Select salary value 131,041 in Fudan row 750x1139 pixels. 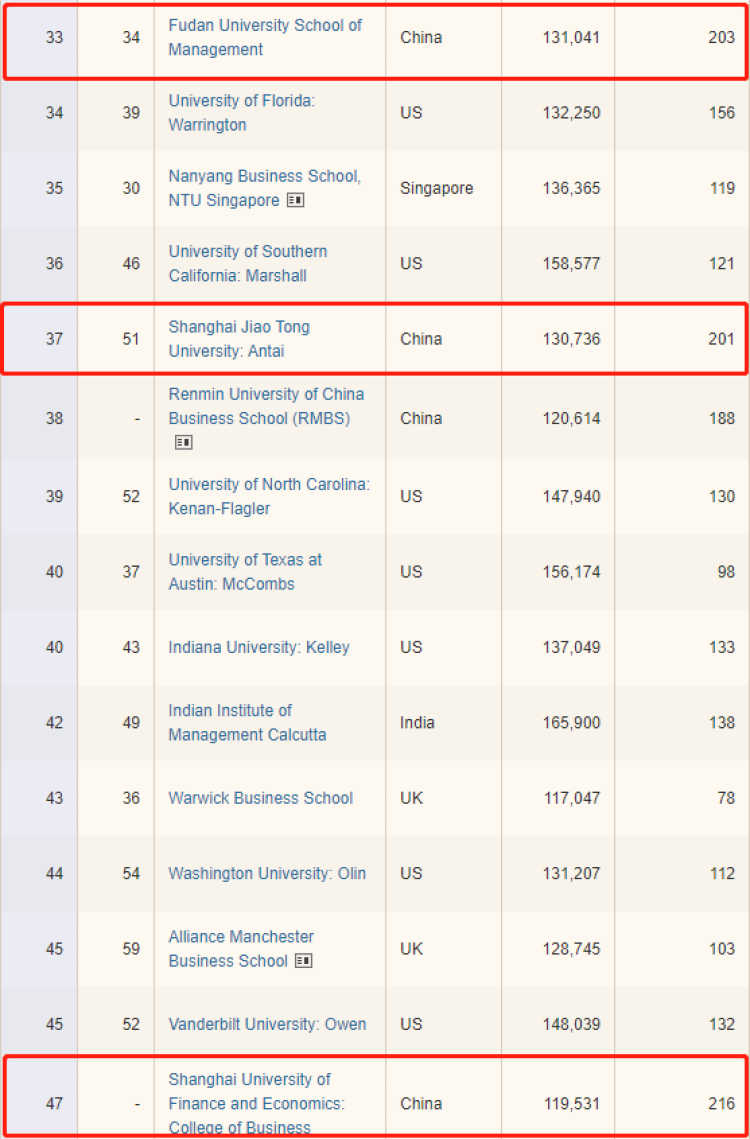(571, 37)
